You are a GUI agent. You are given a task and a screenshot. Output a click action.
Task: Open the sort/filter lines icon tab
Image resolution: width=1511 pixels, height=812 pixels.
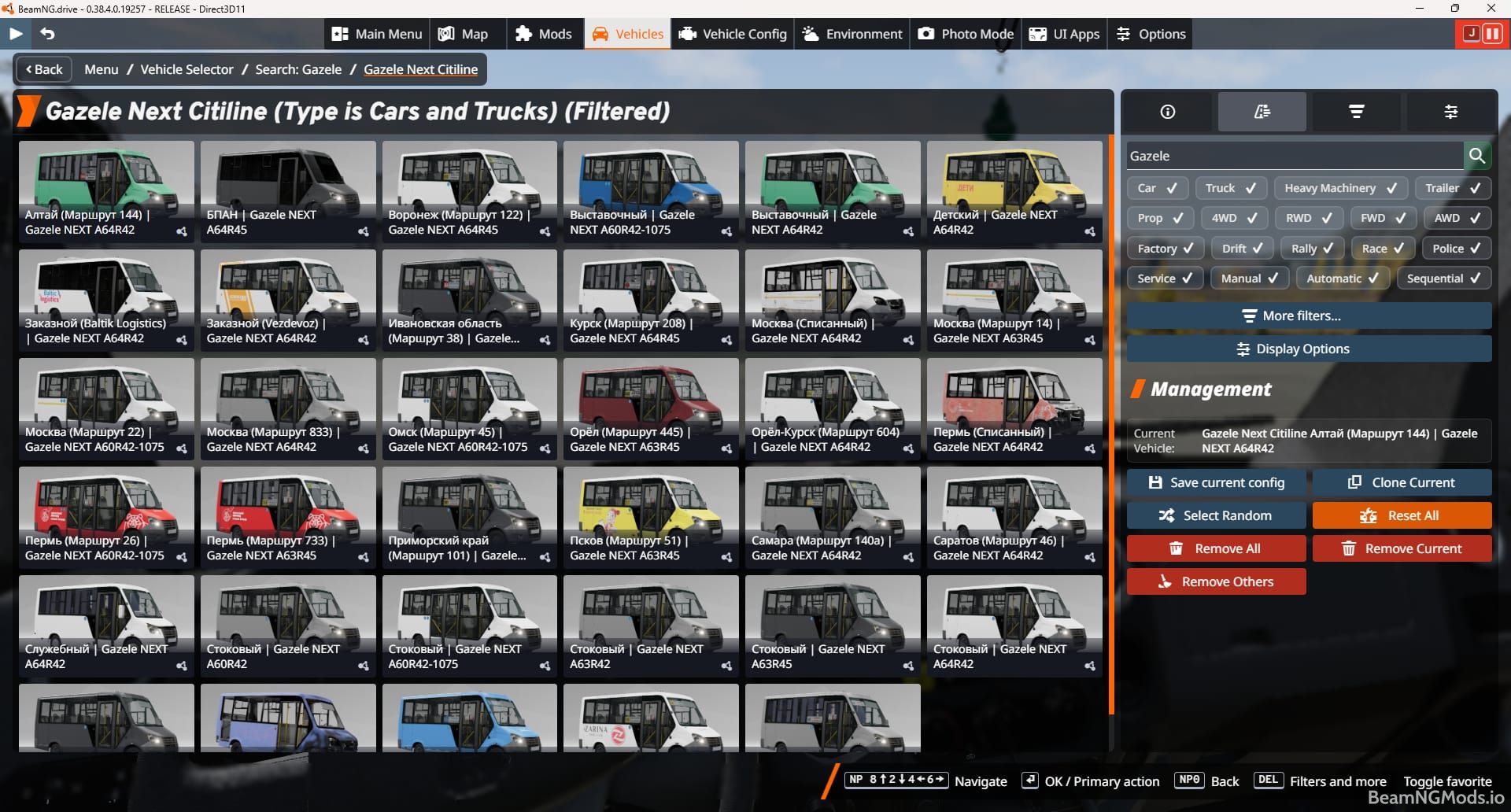(x=1356, y=112)
